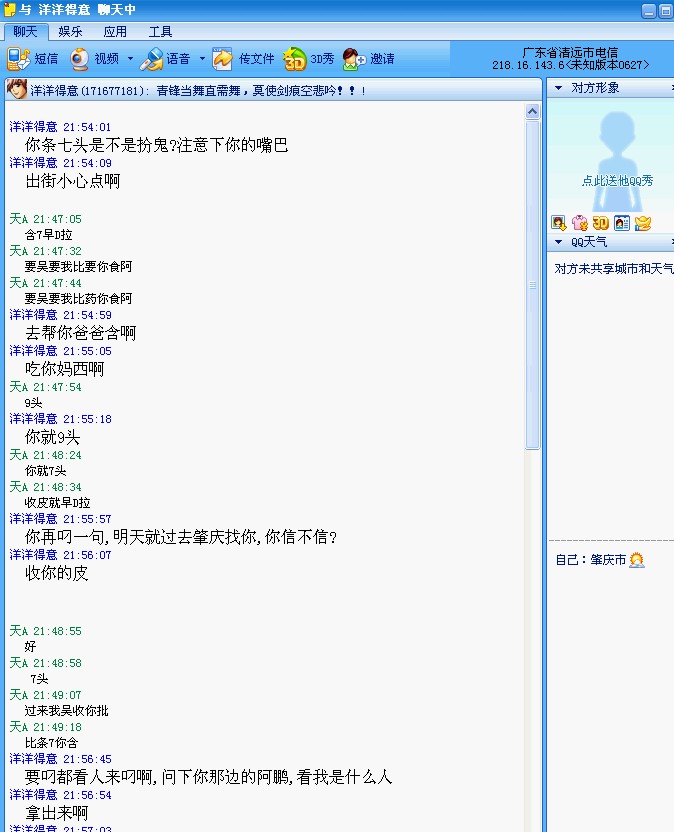Click the 洋洋得意 contact avatar

[17, 89]
